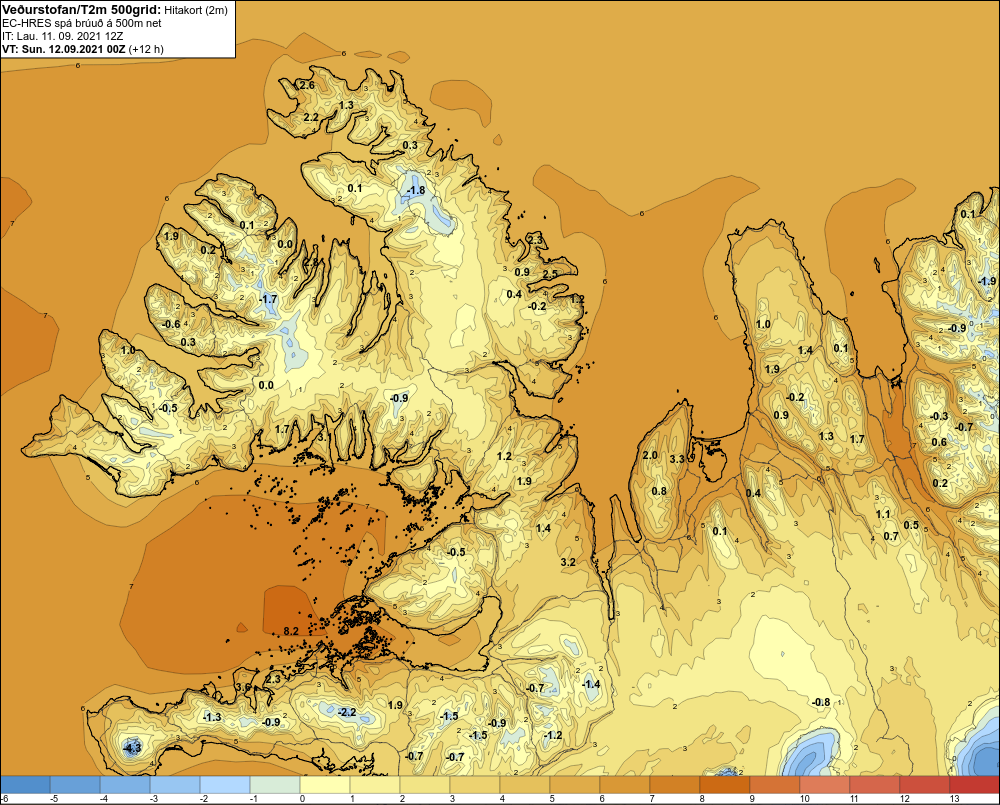This screenshot has height=805, width=1000.
Task: Click the '3.6' temperature value
Action: click(243, 687)
